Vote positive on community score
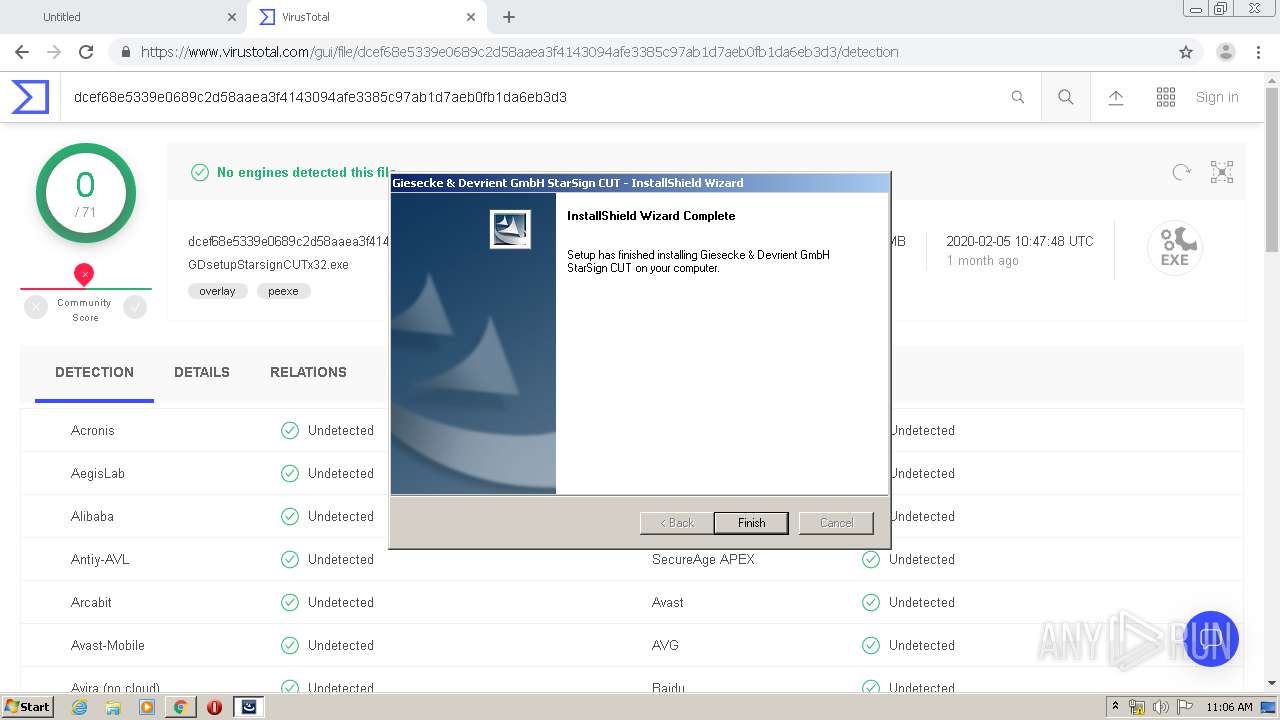This screenshot has width=1280, height=720. [135, 308]
